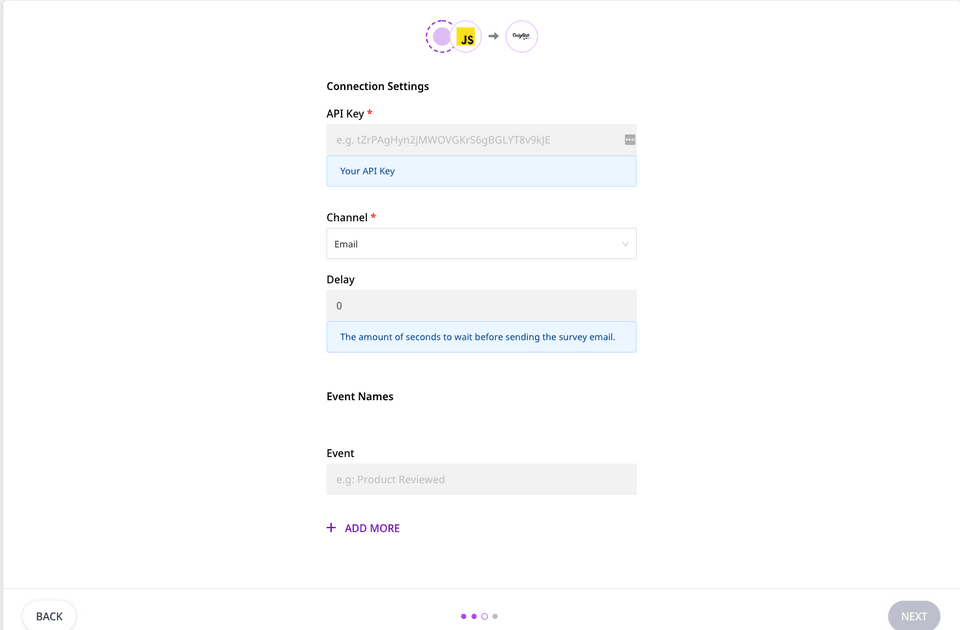Select the third hollow progress dot

(x=484, y=617)
